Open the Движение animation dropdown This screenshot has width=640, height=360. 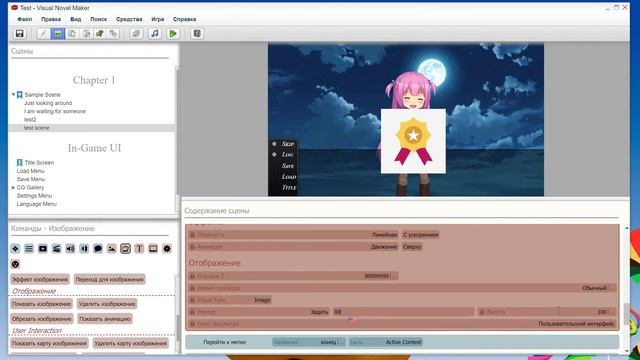tap(384, 247)
